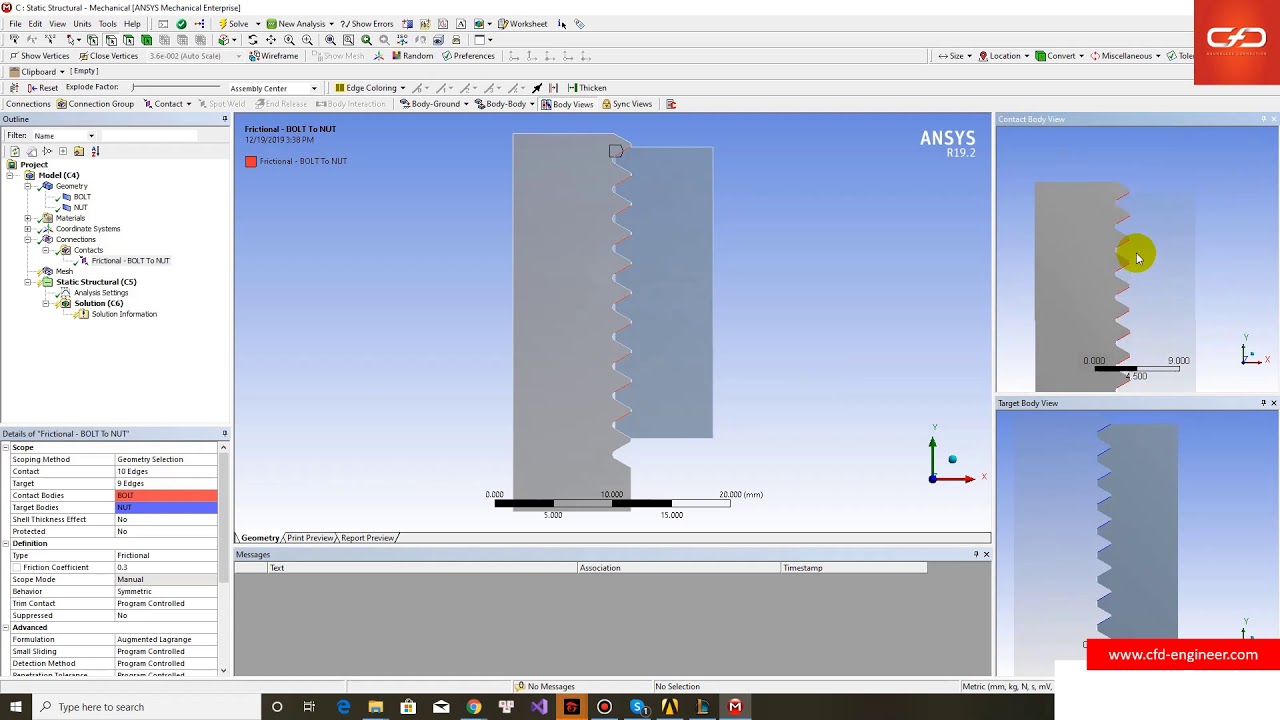Select Solution Information tree item
The image size is (1280, 720).
(x=124, y=314)
